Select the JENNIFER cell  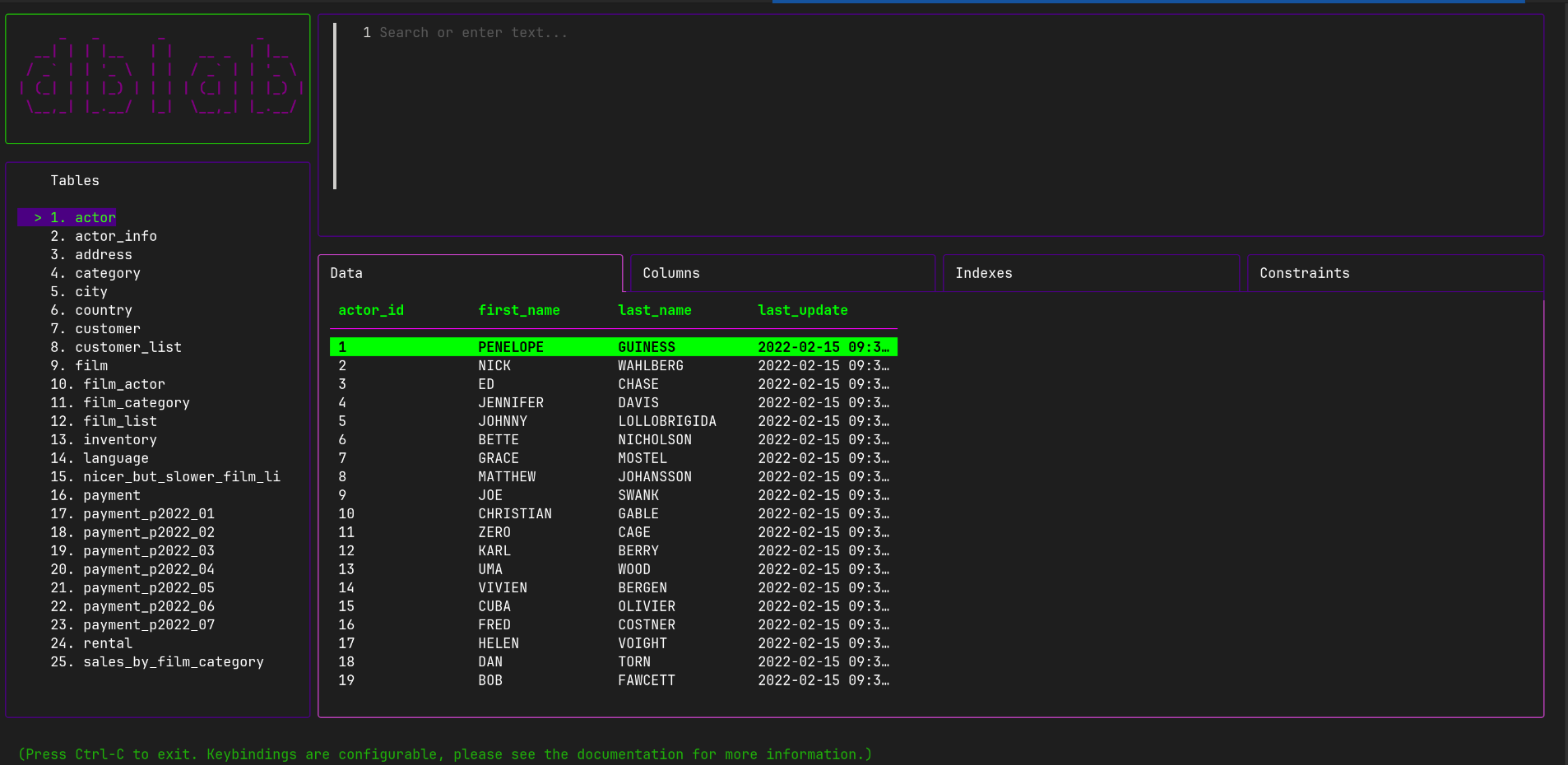click(511, 403)
